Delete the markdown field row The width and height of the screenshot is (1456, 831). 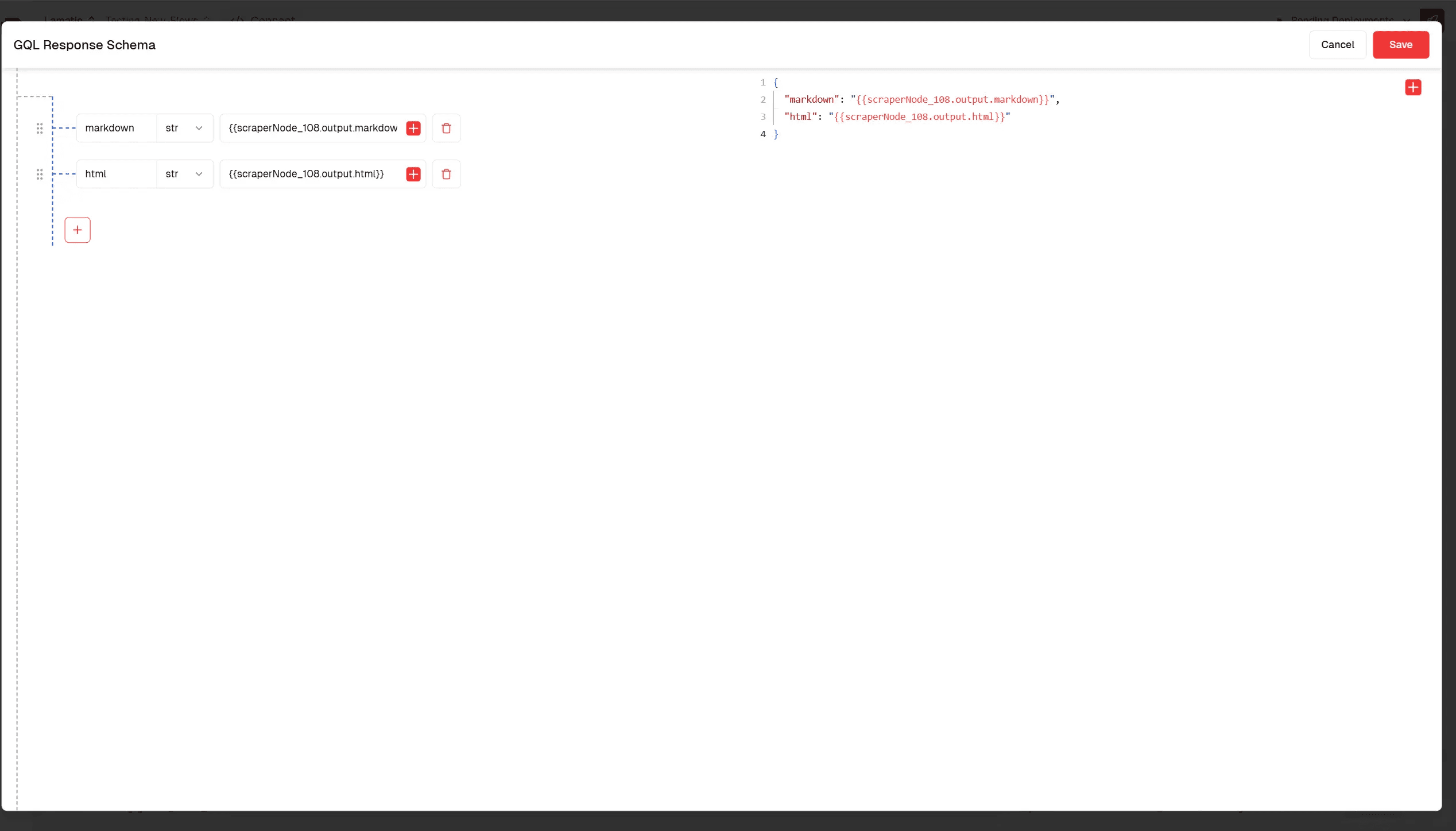pyautogui.click(x=446, y=128)
